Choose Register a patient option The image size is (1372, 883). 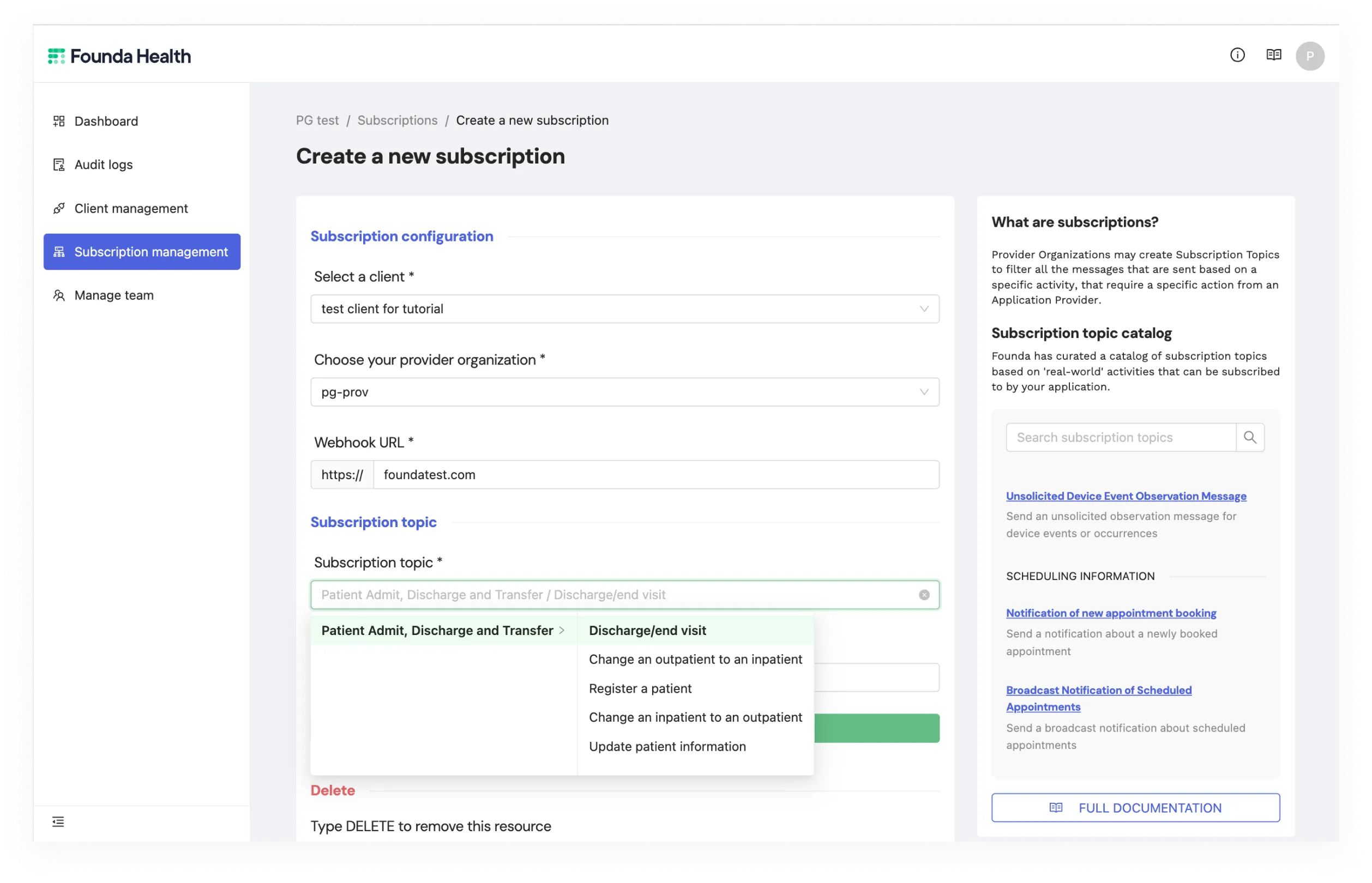(x=695, y=688)
